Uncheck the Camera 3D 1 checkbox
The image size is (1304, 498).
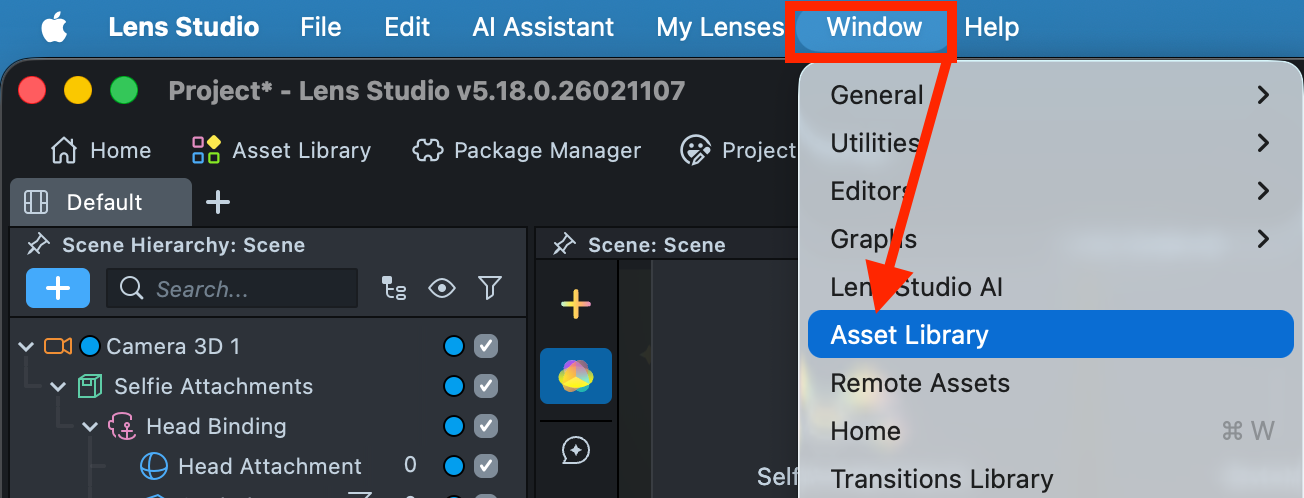pyautogui.click(x=486, y=347)
